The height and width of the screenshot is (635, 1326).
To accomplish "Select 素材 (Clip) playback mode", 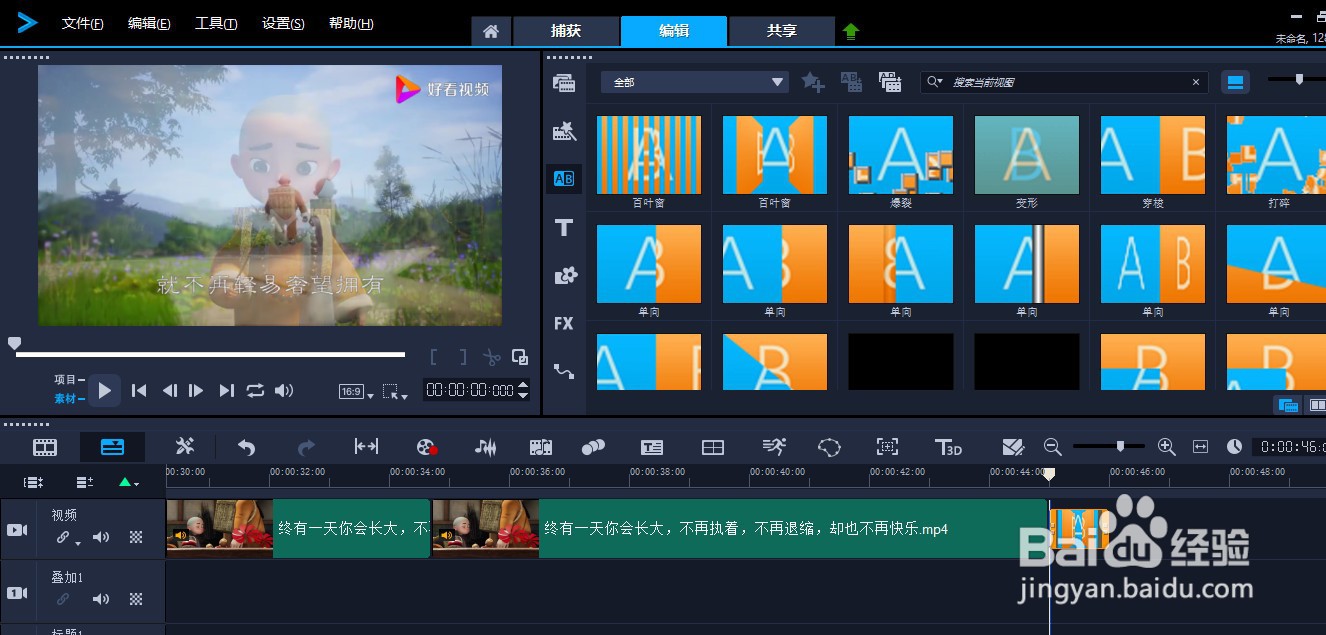I will (x=68, y=399).
